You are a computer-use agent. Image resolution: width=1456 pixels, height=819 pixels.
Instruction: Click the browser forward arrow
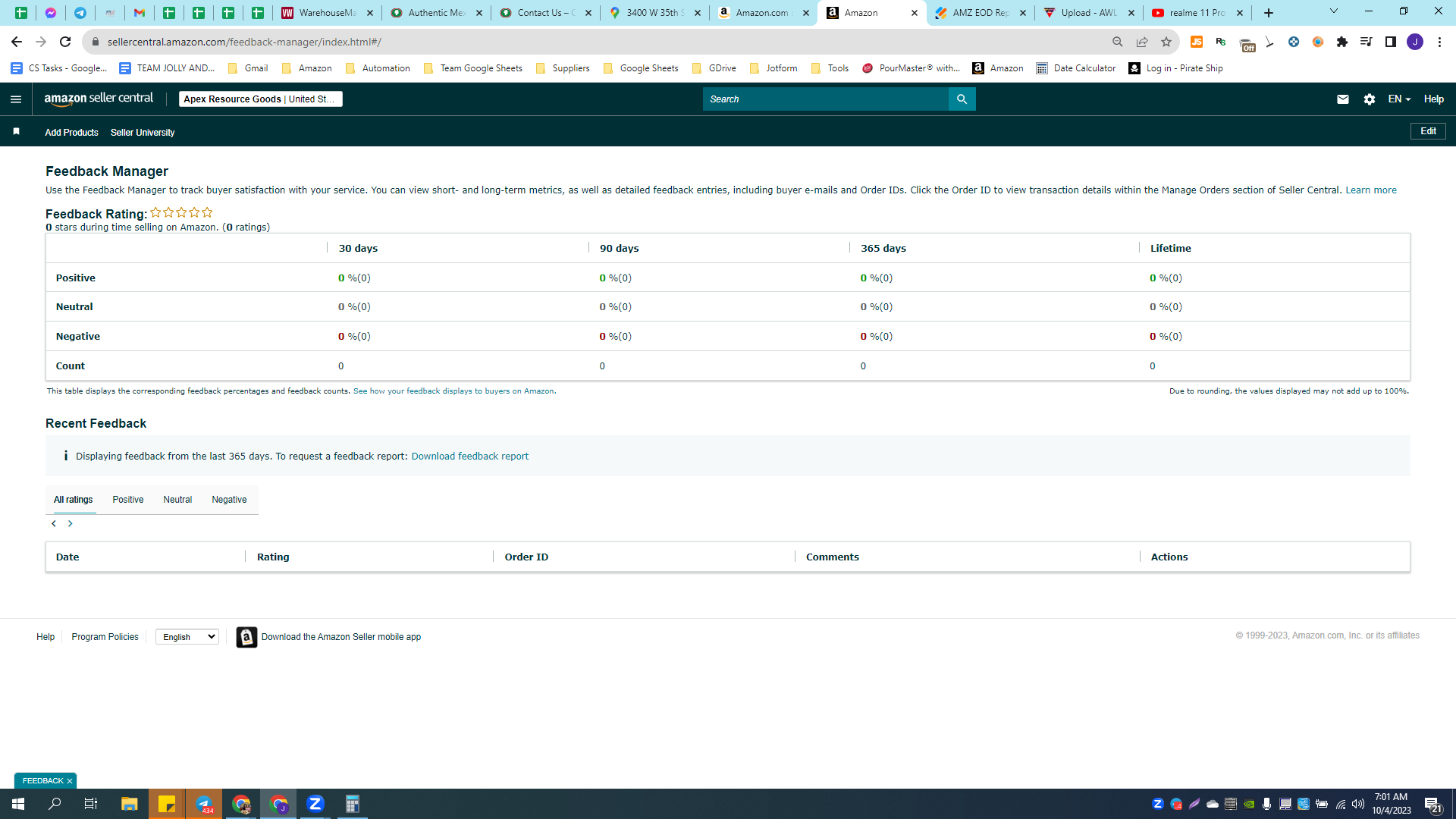41,42
